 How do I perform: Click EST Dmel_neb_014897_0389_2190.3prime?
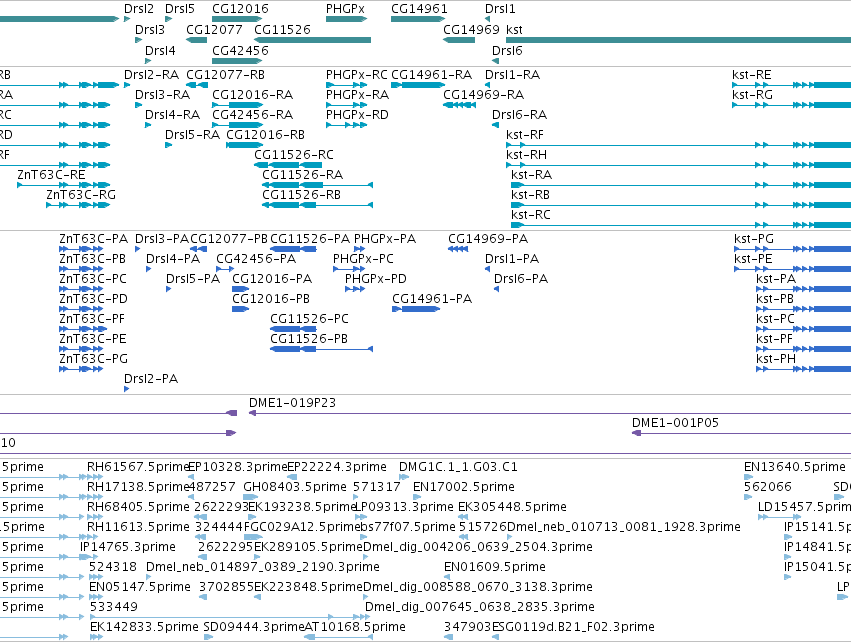click(263, 567)
